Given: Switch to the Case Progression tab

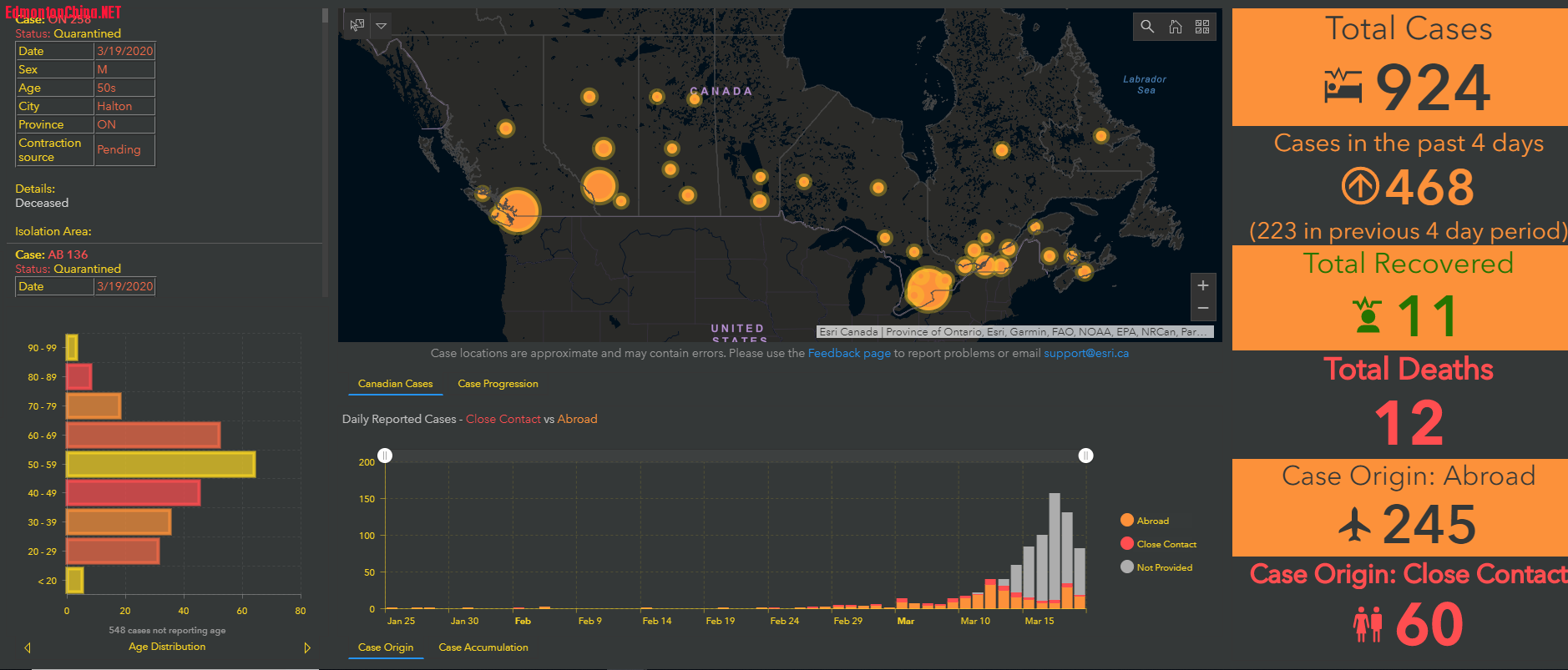Looking at the screenshot, I should click(498, 384).
